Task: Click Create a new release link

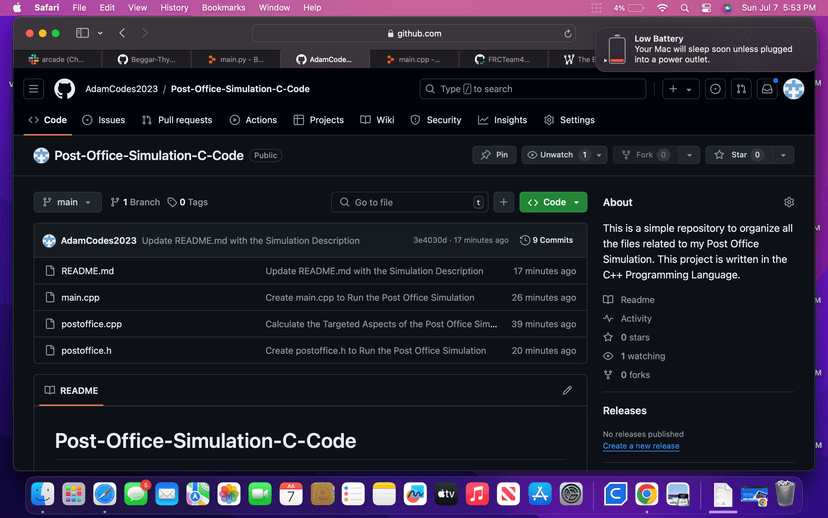Action: tap(641, 446)
